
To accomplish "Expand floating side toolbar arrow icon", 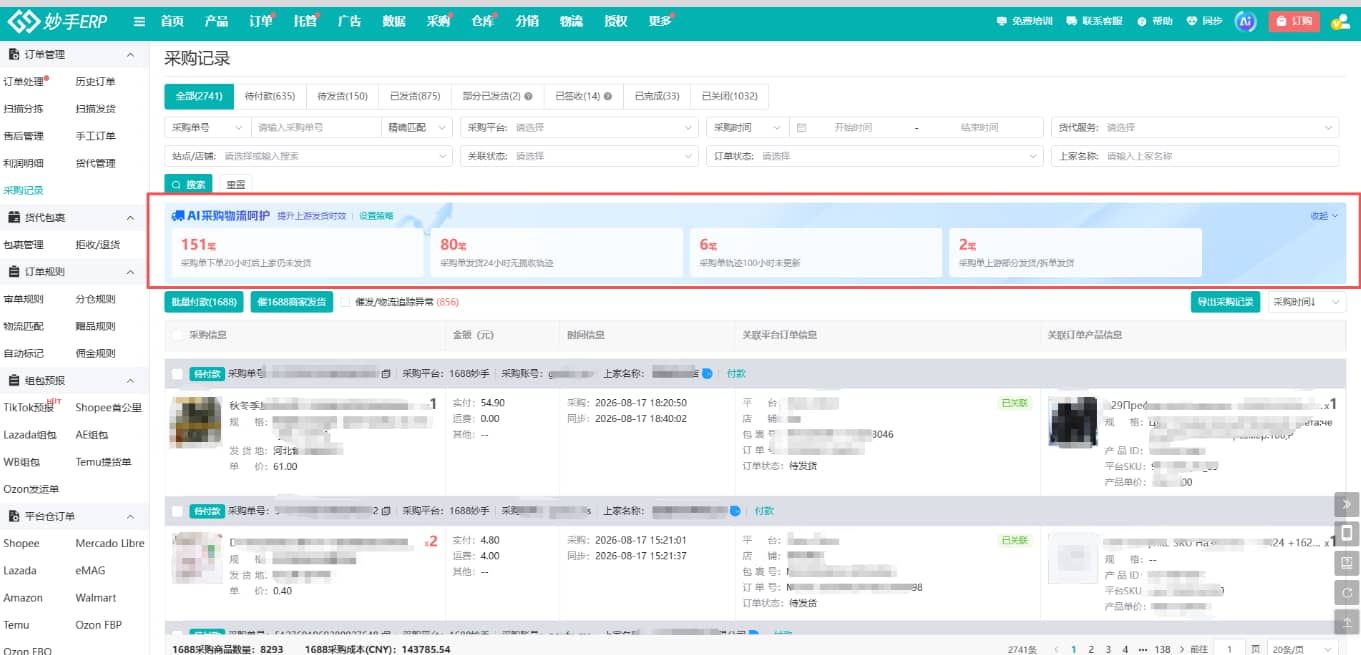I will tap(1347, 504).
